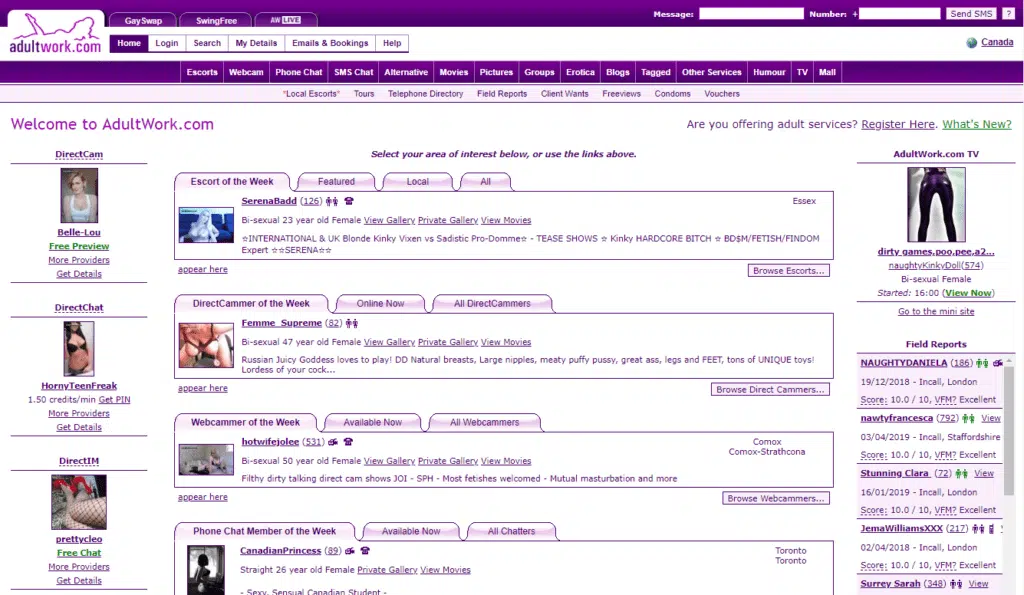
Task: Open the Blogs category
Action: point(617,72)
